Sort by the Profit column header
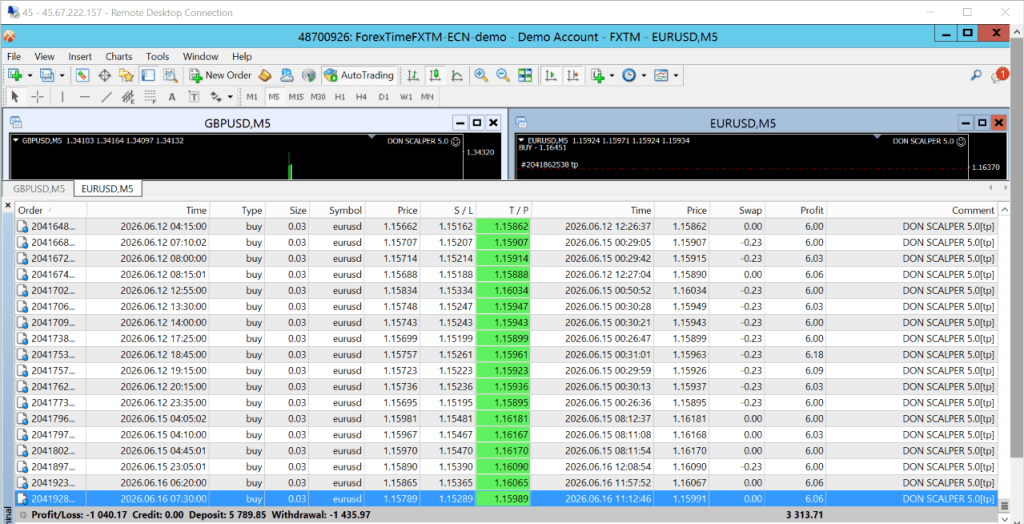 (x=796, y=210)
